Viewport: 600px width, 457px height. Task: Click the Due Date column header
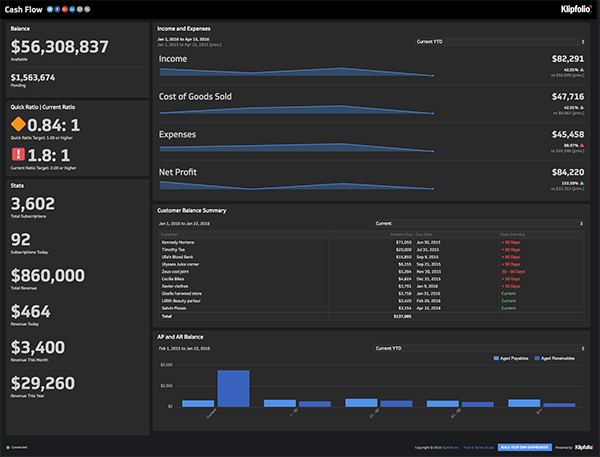(424, 235)
